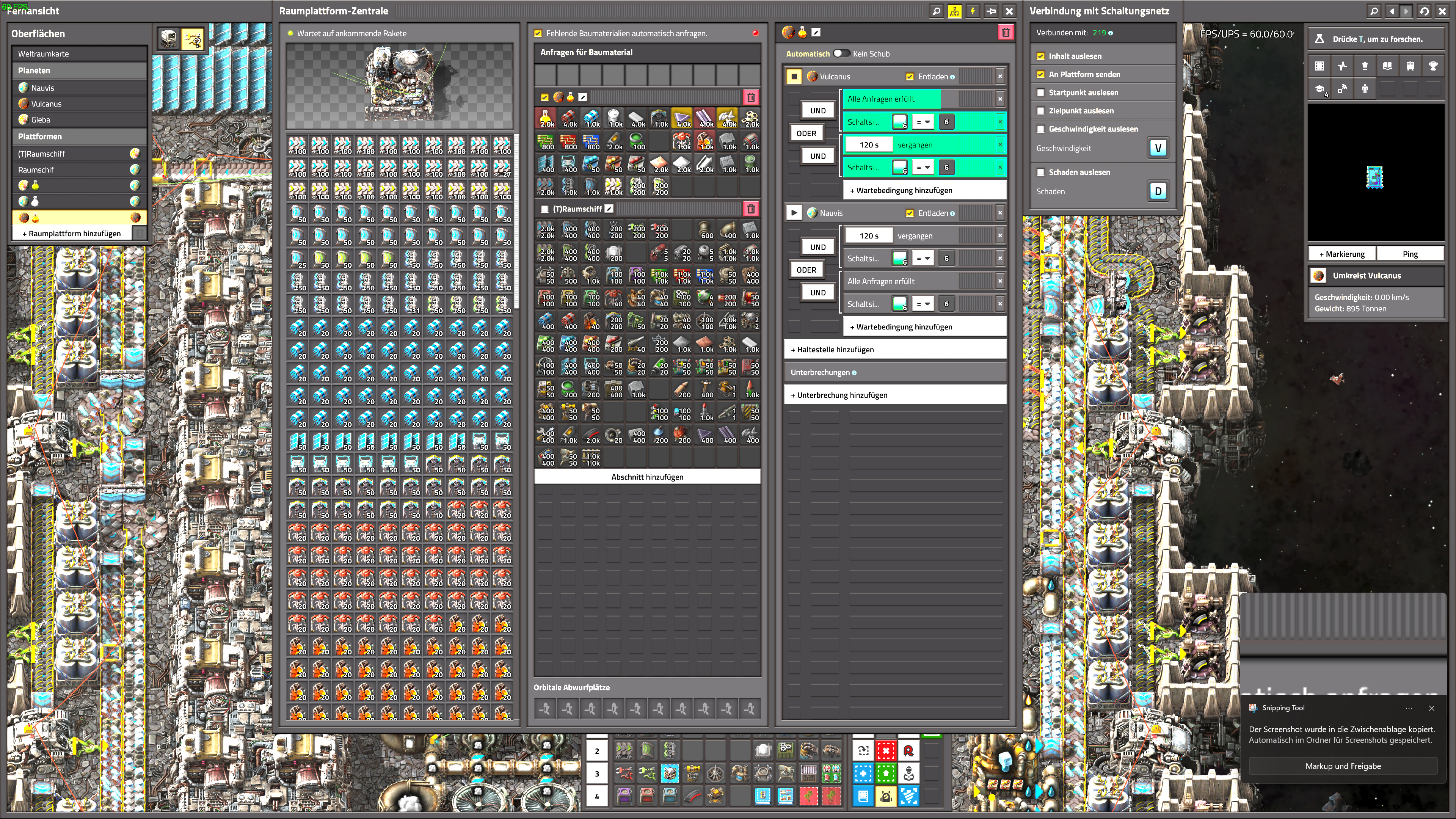Select Gleba in the Planeten list
1456x819 pixels.
pos(80,119)
